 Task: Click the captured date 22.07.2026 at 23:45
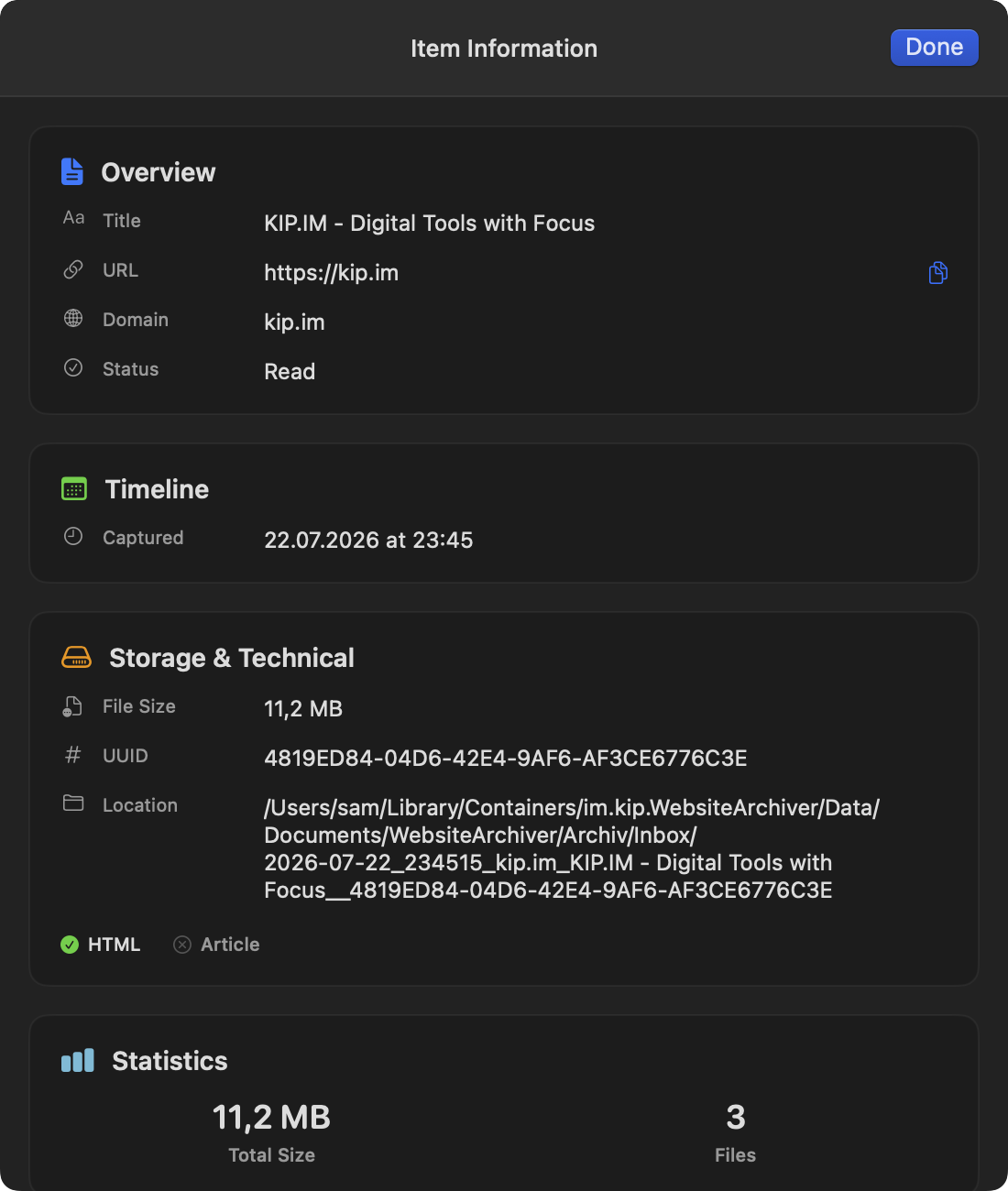pos(368,541)
